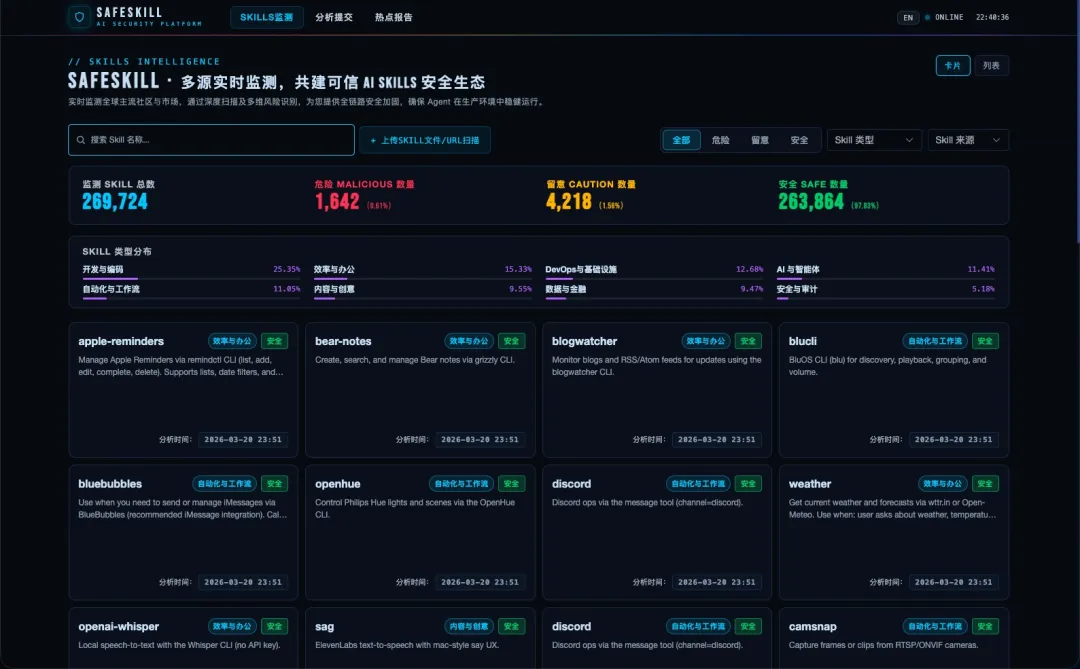This screenshot has width=1080, height=669.
Task: Open the Skill 类型 dropdown
Action: pyautogui.click(x=873, y=140)
